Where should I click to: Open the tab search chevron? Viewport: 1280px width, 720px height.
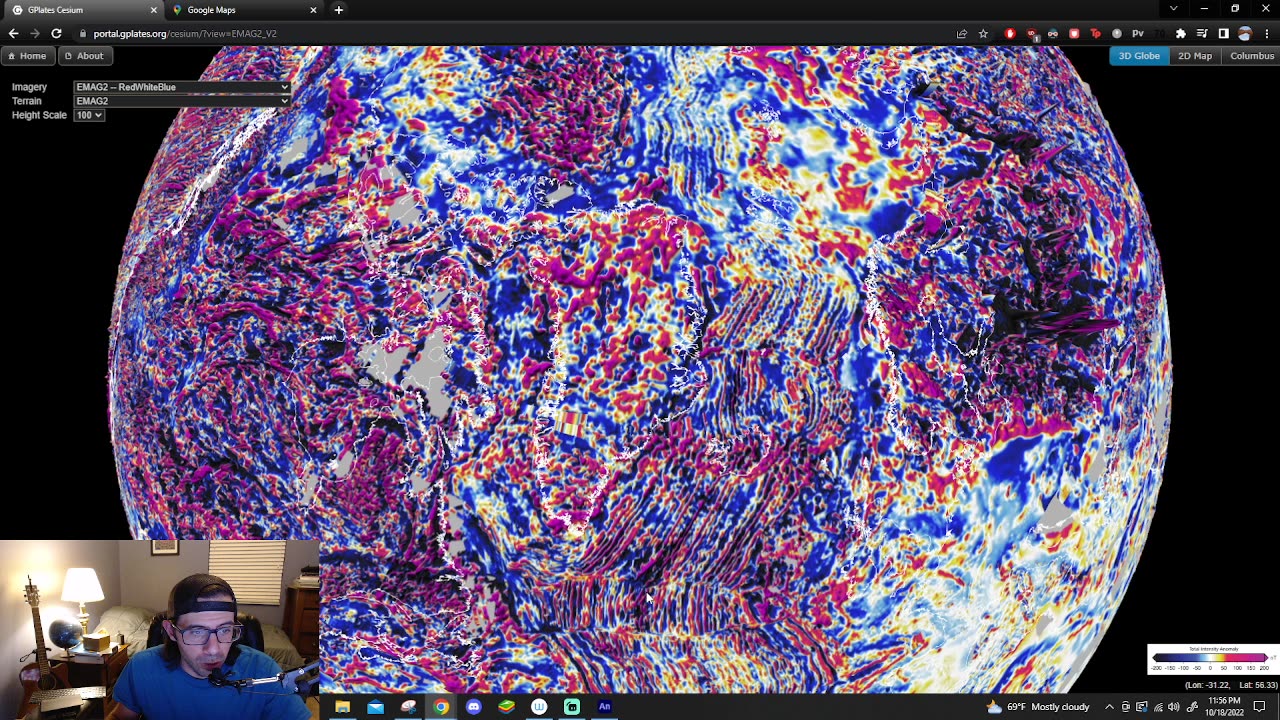pyautogui.click(x=1173, y=9)
